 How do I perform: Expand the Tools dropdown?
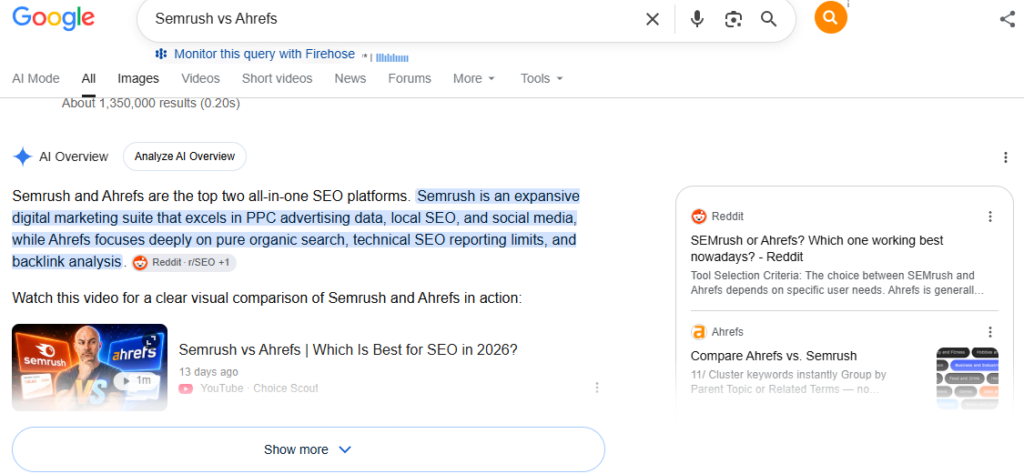pyautogui.click(x=541, y=79)
